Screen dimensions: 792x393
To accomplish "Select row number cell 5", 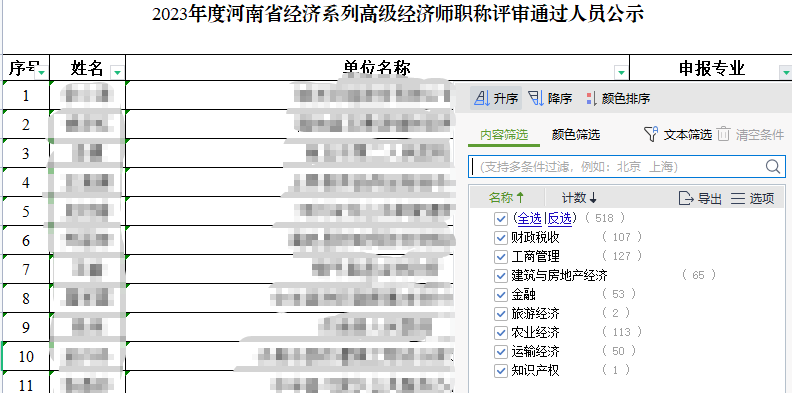I will click(26, 211).
